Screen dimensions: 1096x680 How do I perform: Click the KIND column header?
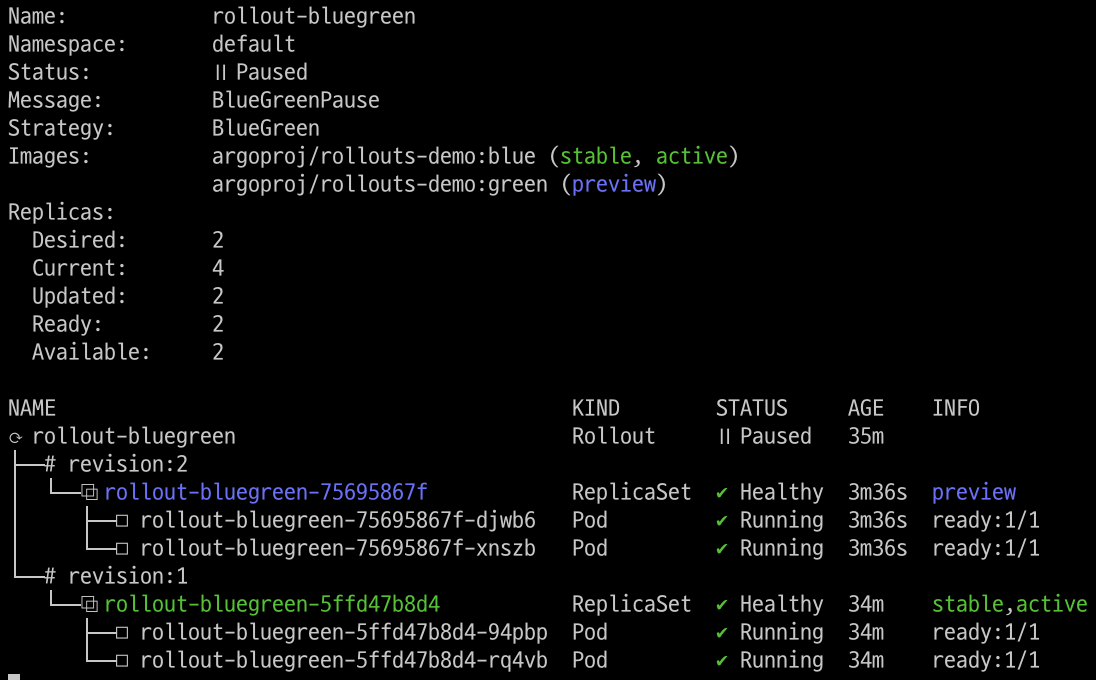(x=596, y=408)
